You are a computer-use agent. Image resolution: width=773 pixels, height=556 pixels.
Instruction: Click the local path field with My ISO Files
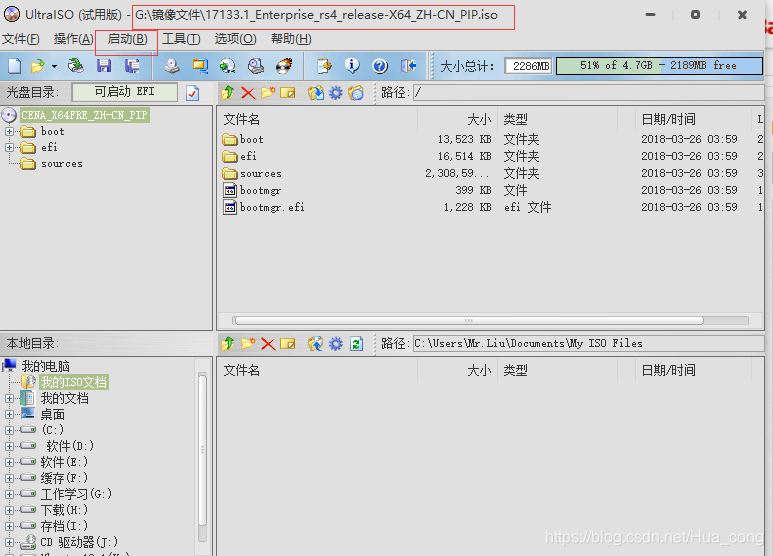tap(588, 343)
